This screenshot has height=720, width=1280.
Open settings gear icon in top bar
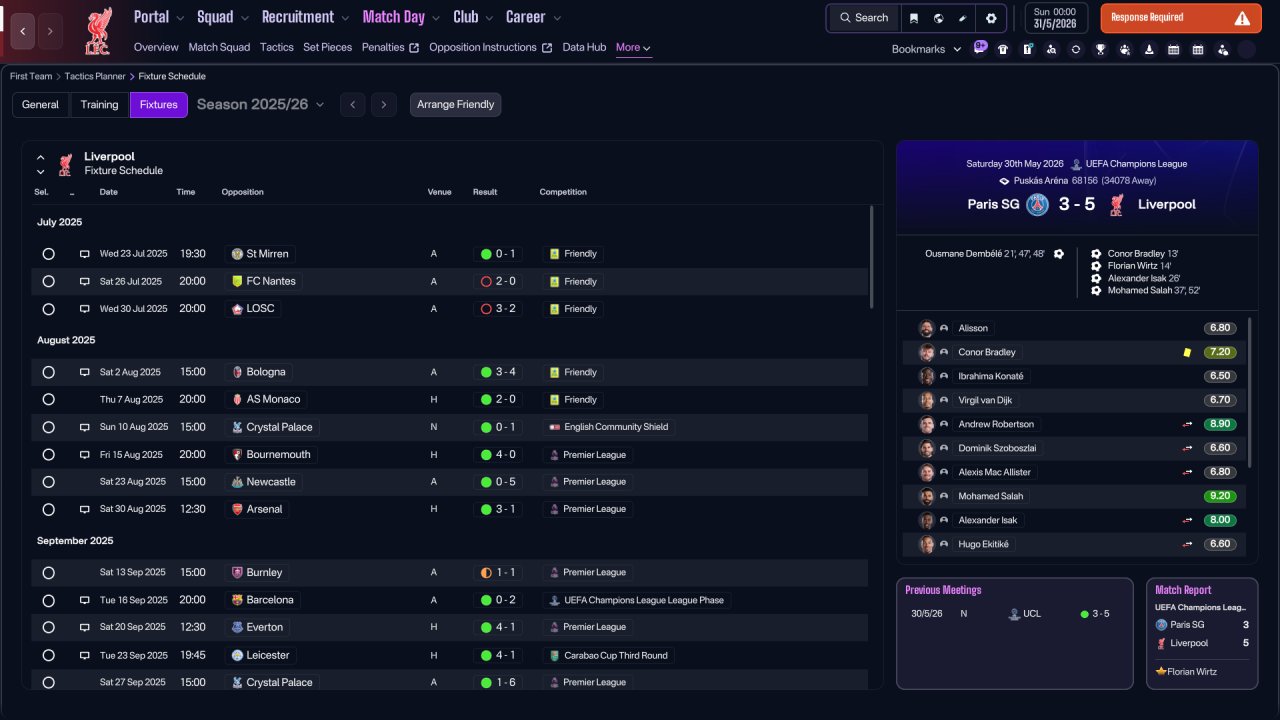point(991,18)
